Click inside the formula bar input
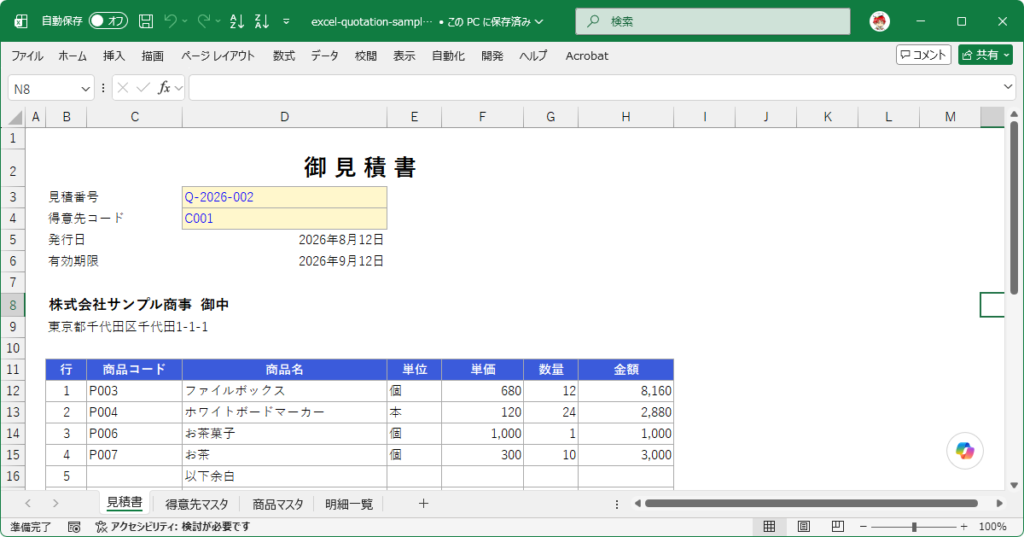 594,88
